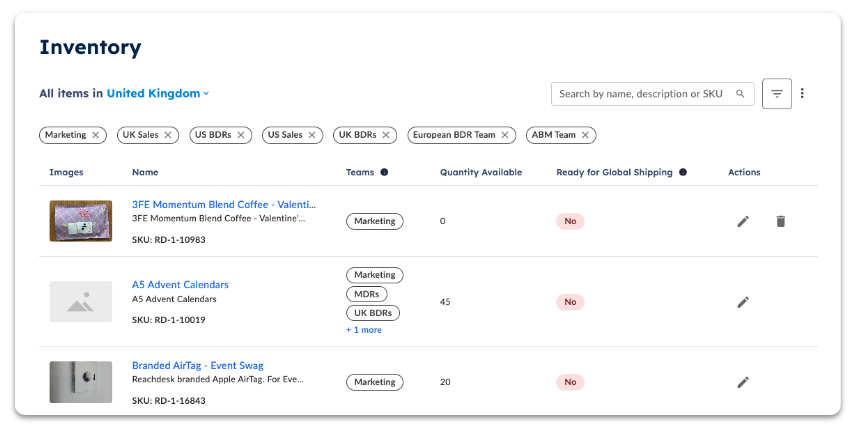Remove the European BDR Team filter
The width and height of the screenshot is (857, 431).
505,135
